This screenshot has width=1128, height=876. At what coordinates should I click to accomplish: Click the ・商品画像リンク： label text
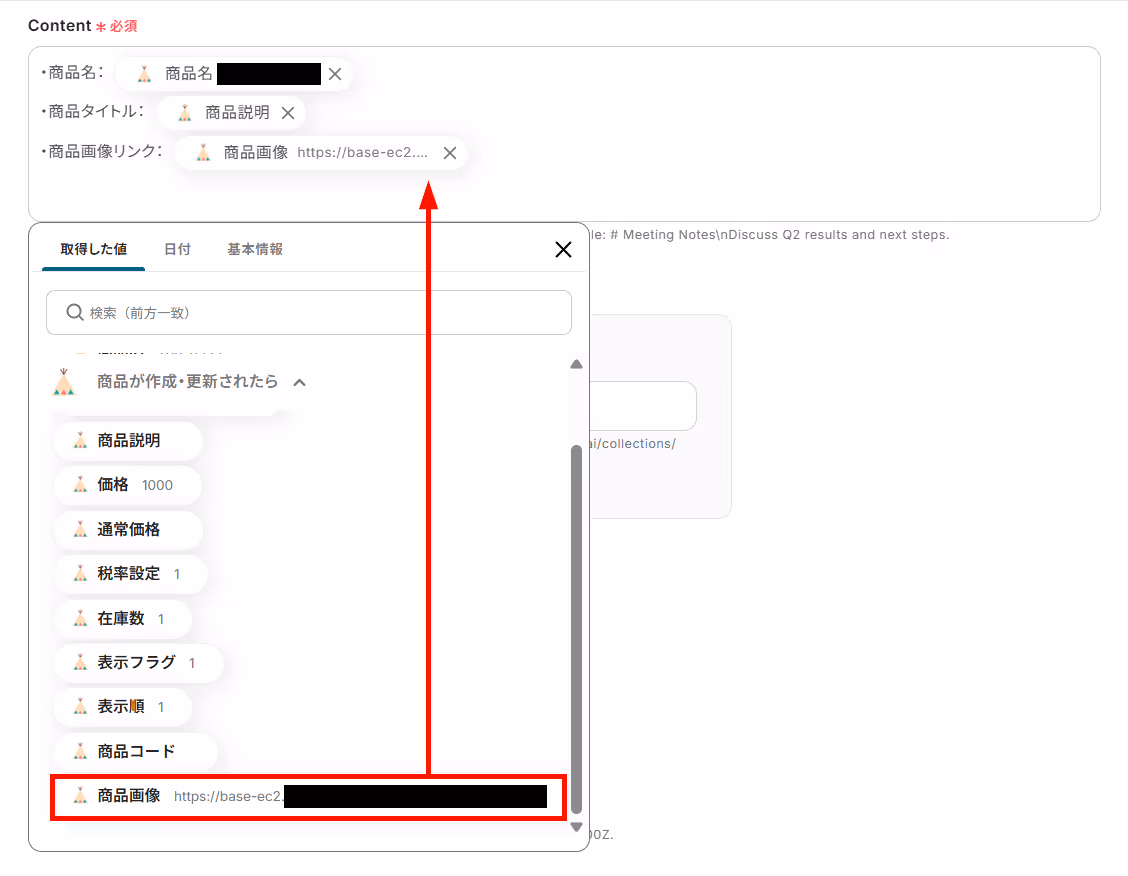[x=101, y=151]
